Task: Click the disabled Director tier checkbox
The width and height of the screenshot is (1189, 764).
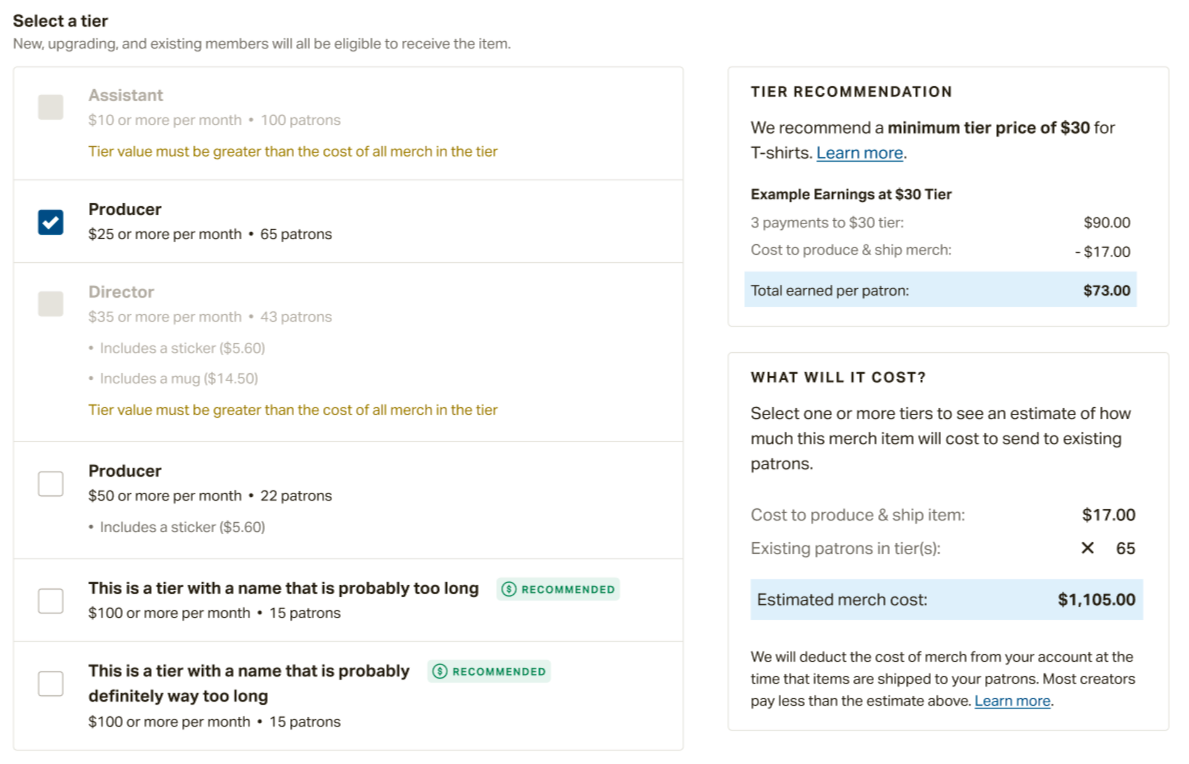Action: [x=51, y=304]
